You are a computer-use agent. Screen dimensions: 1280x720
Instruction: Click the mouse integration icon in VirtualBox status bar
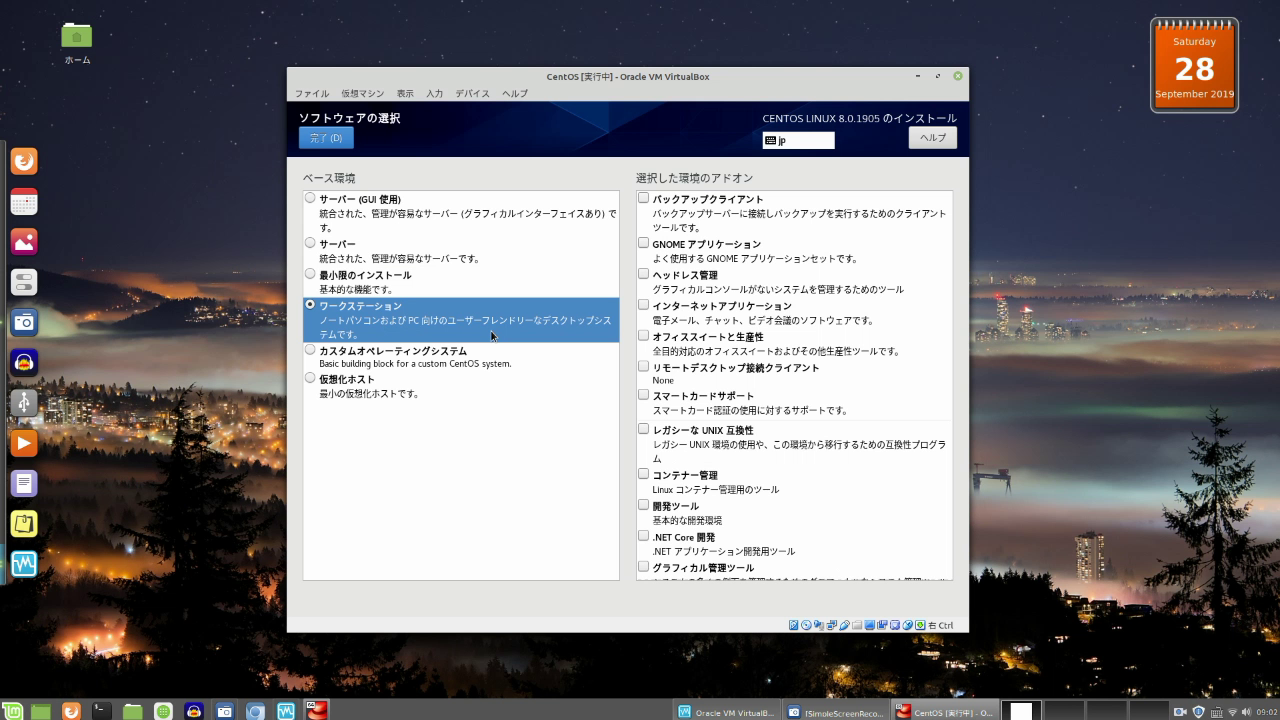tap(908, 625)
